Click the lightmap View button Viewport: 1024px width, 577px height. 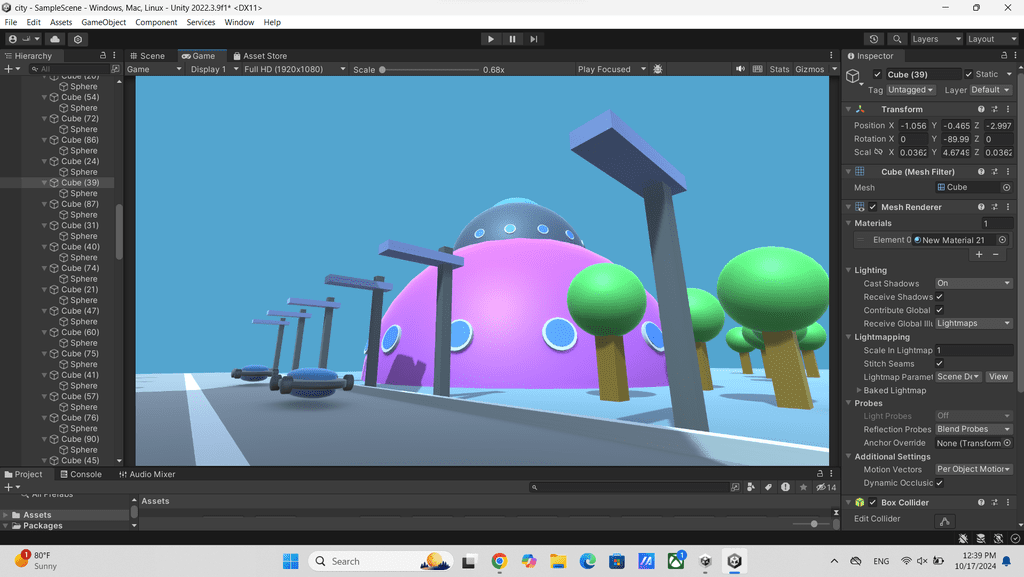(x=998, y=377)
